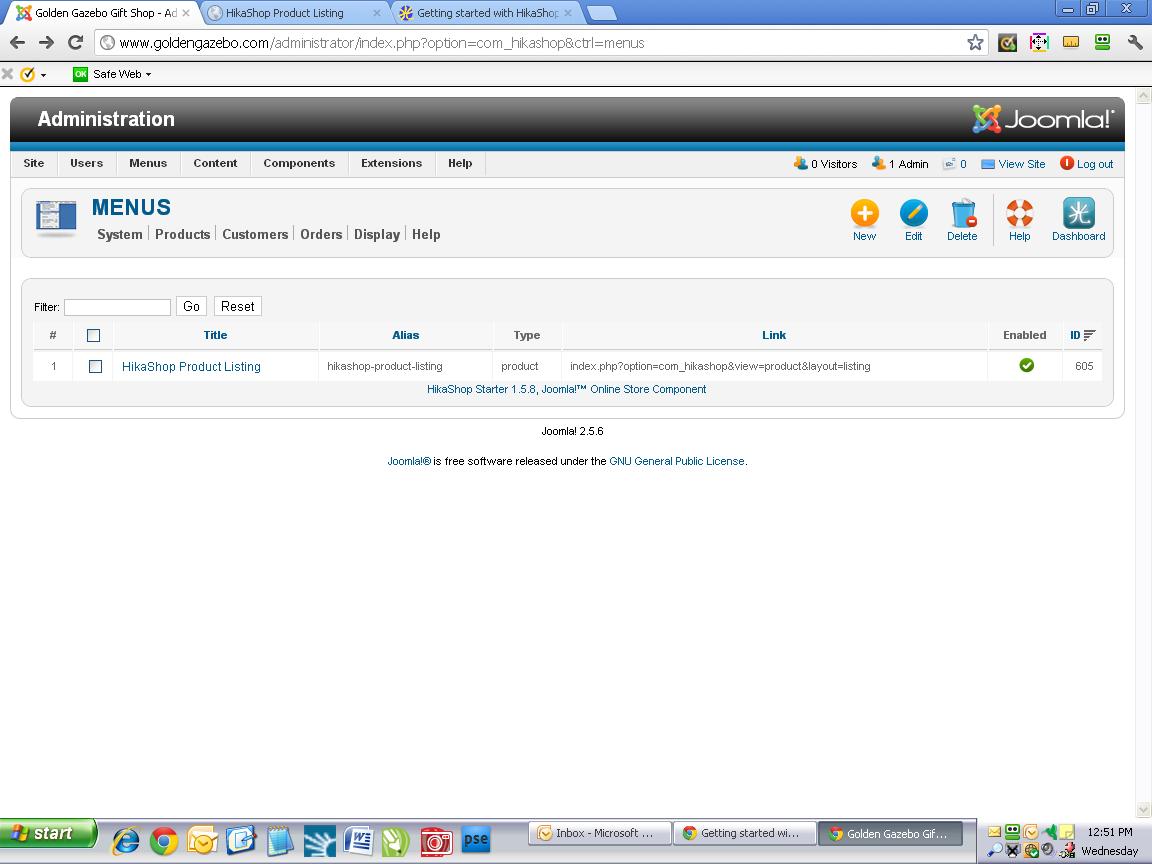The image size is (1152, 864).
Task: Click the page scrollbar up arrow
Action: pos(1143,96)
